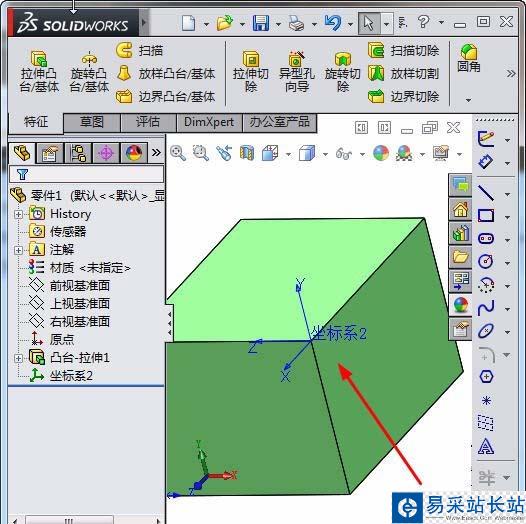Pick the Lofted Boss/Base (放样凸台/基体) tool
The height and width of the screenshot is (524, 526).
click(x=166, y=73)
